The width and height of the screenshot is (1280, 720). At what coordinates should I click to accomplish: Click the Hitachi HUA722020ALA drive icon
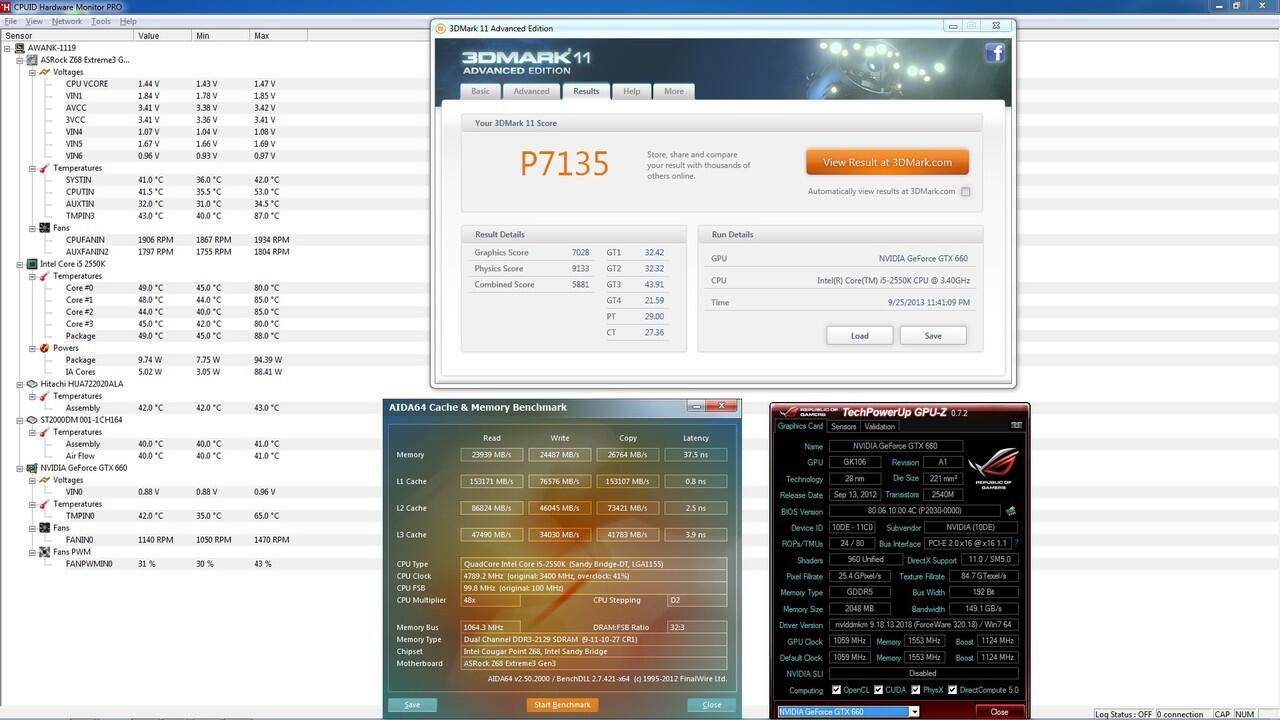point(32,384)
